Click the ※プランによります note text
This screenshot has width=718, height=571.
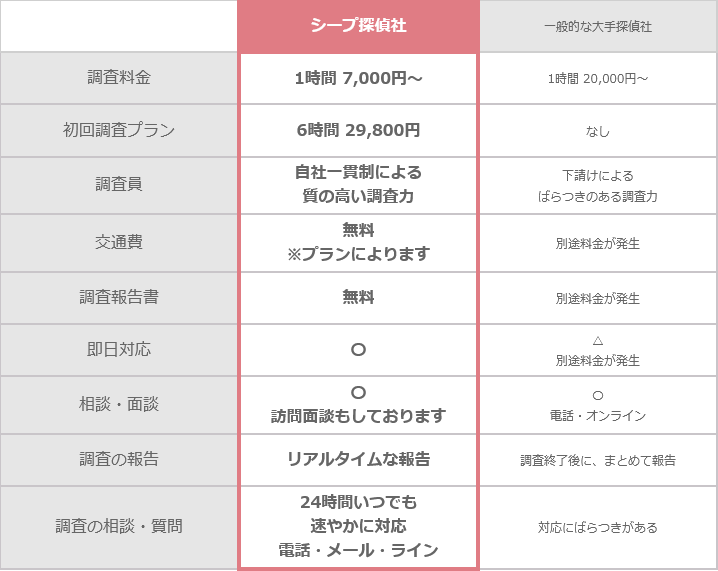(358, 254)
